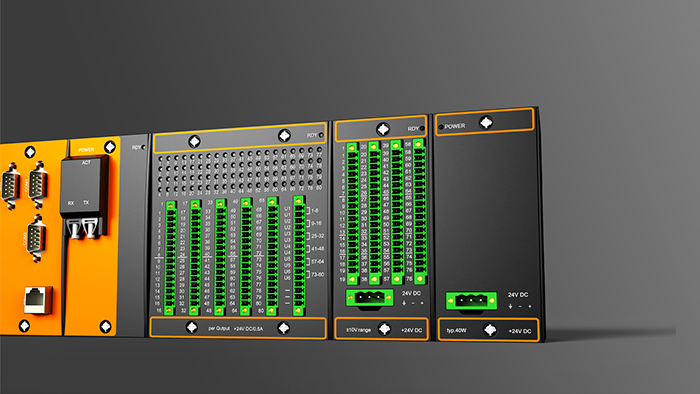This screenshot has height=394, width=700.
Task: Click the ±10V range label
Action: [x=358, y=330]
